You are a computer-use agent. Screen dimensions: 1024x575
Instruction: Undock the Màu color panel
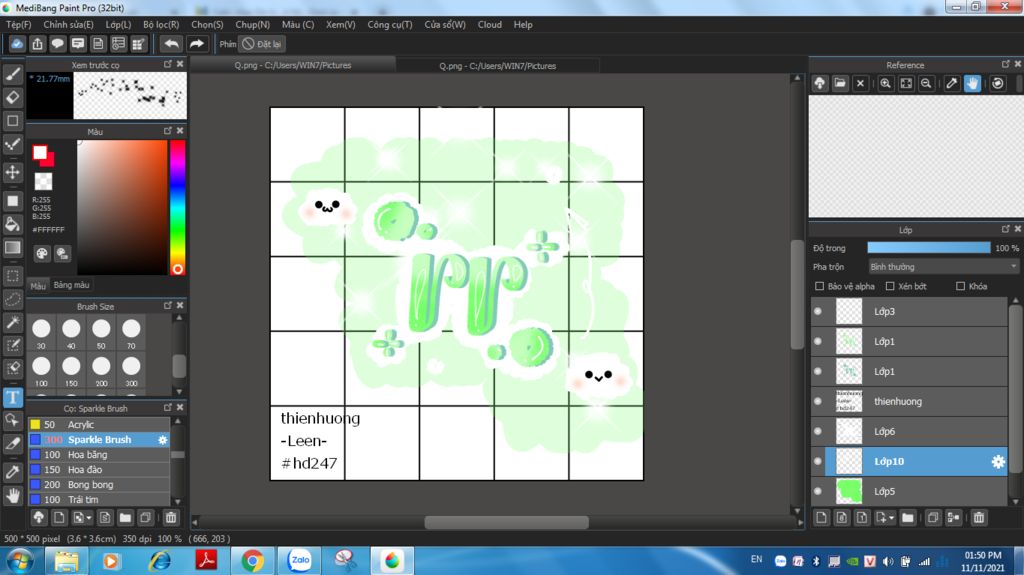click(x=168, y=131)
